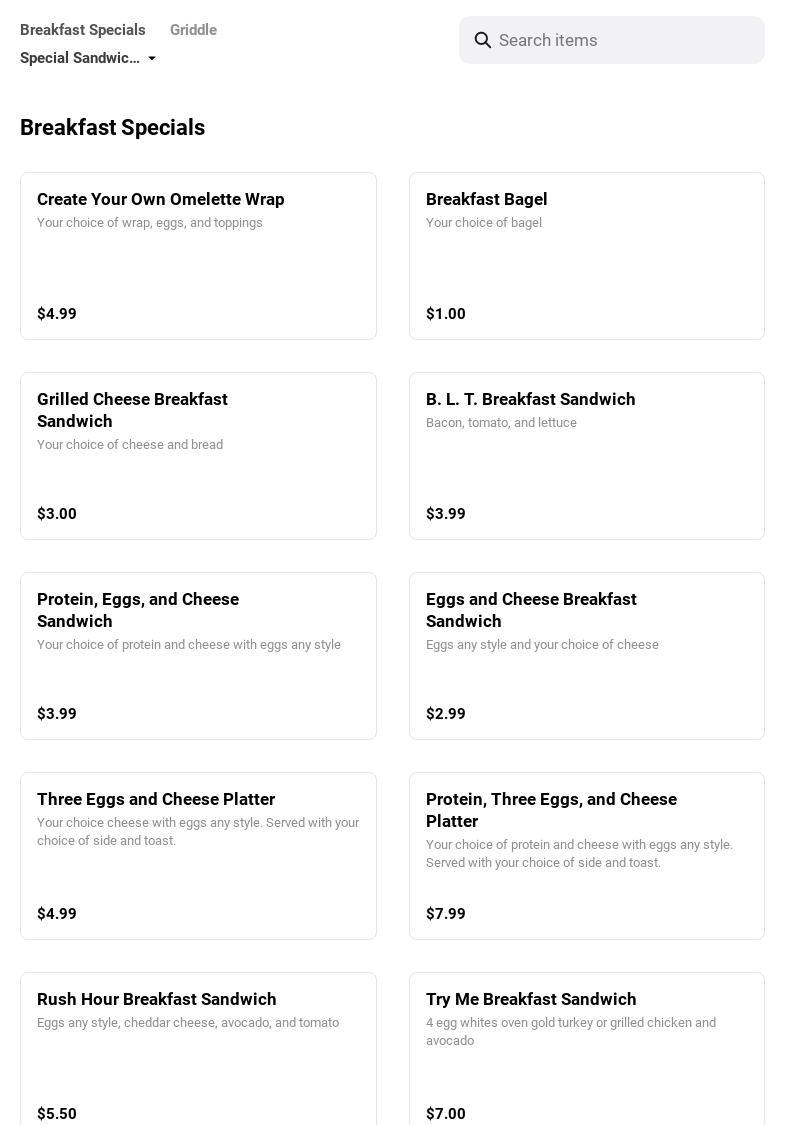This screenshot has width=785, height=1125.
Task: Select the Protein, Three Eggs, and Cheese Platter
Action: [586, 856]
